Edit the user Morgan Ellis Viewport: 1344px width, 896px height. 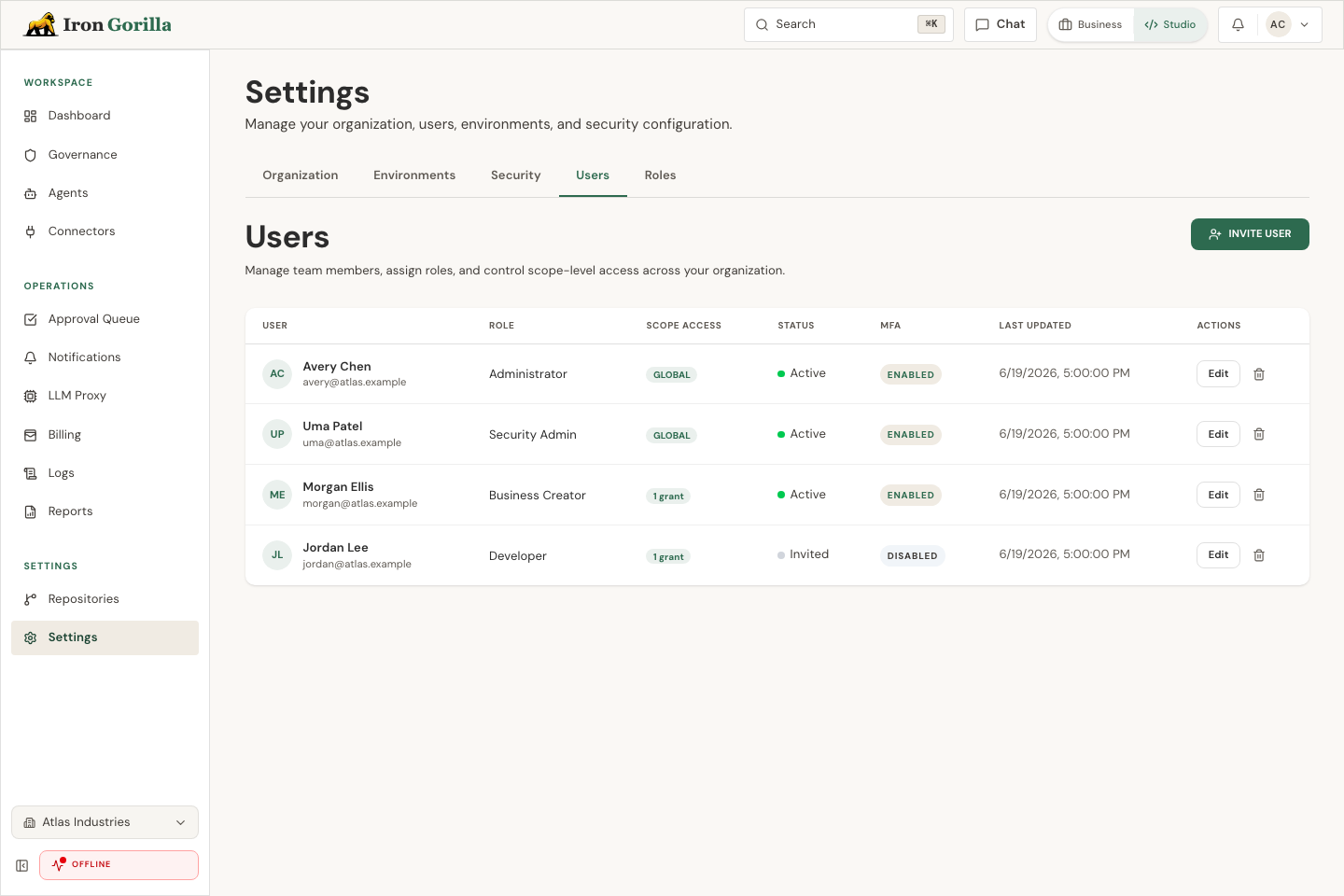point(1218,495)
